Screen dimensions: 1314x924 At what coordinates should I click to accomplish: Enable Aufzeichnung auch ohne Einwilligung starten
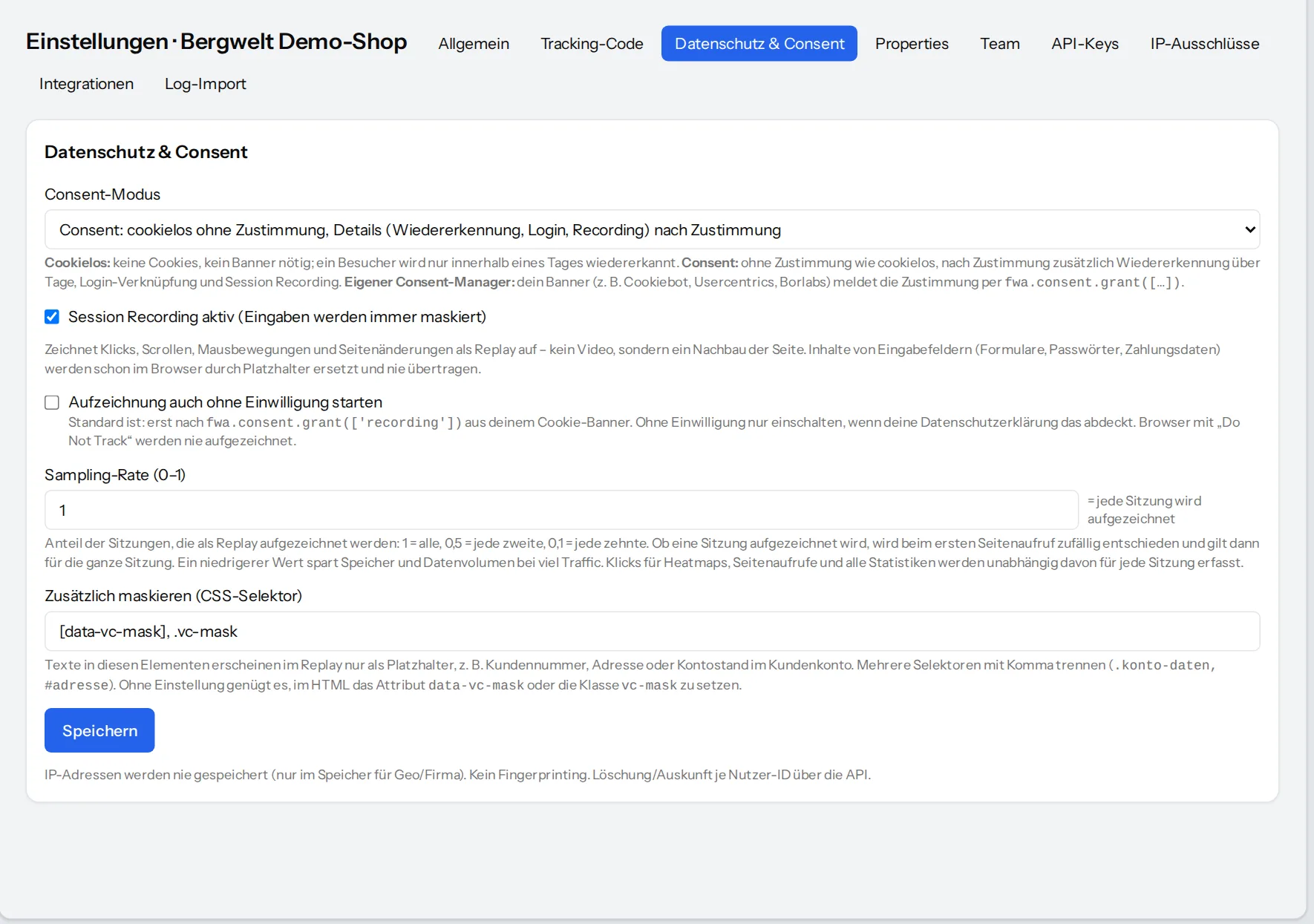52,402
